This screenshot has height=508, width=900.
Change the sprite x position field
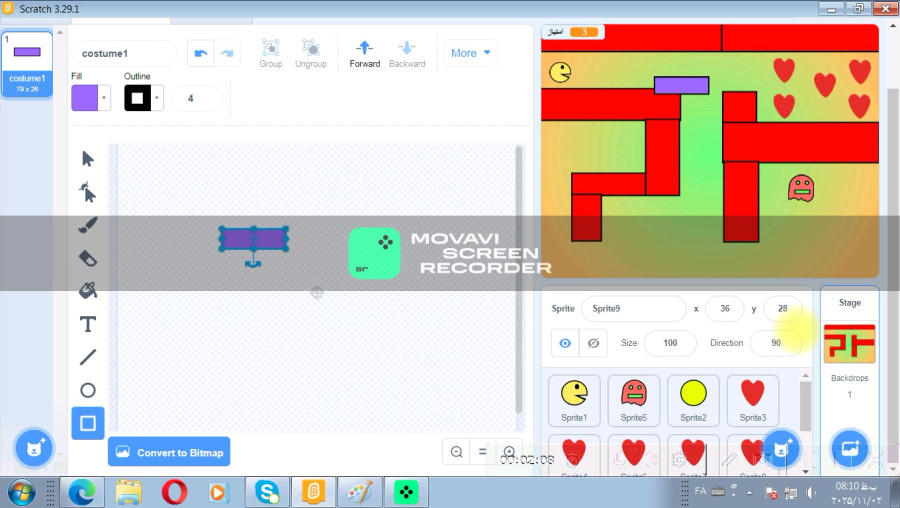point(725,309)
